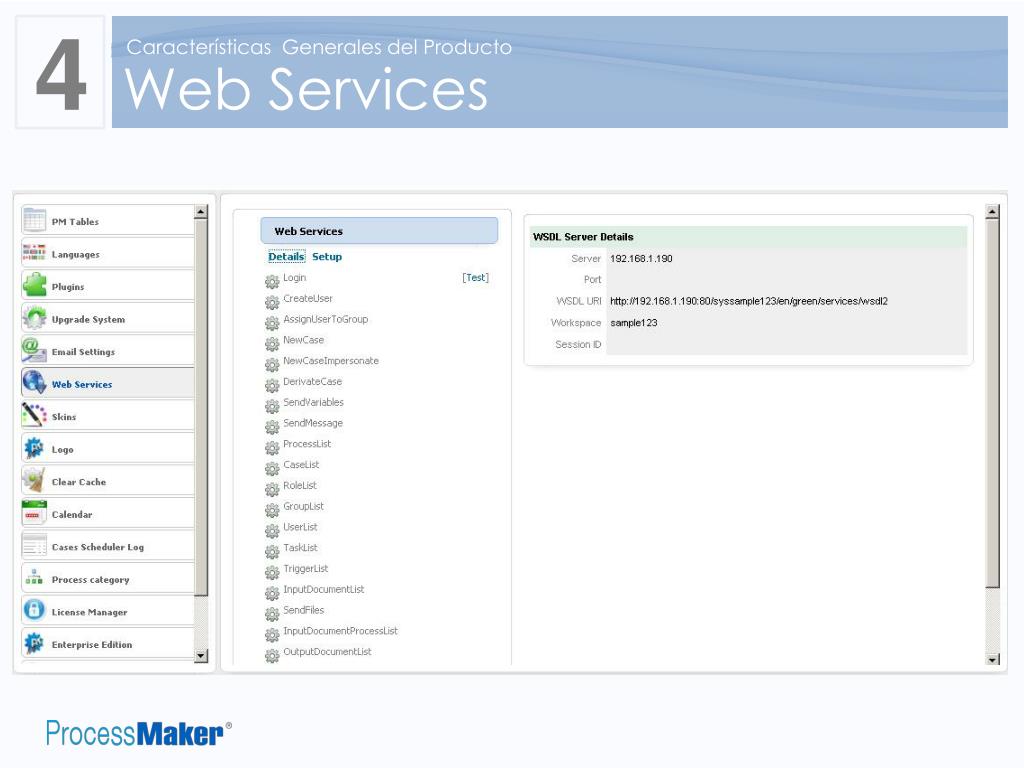Image resolution: width=1024 pixels, height=768 pixels.
Task: Click the Upgrade System icon
Action: [x=34, y=318]
